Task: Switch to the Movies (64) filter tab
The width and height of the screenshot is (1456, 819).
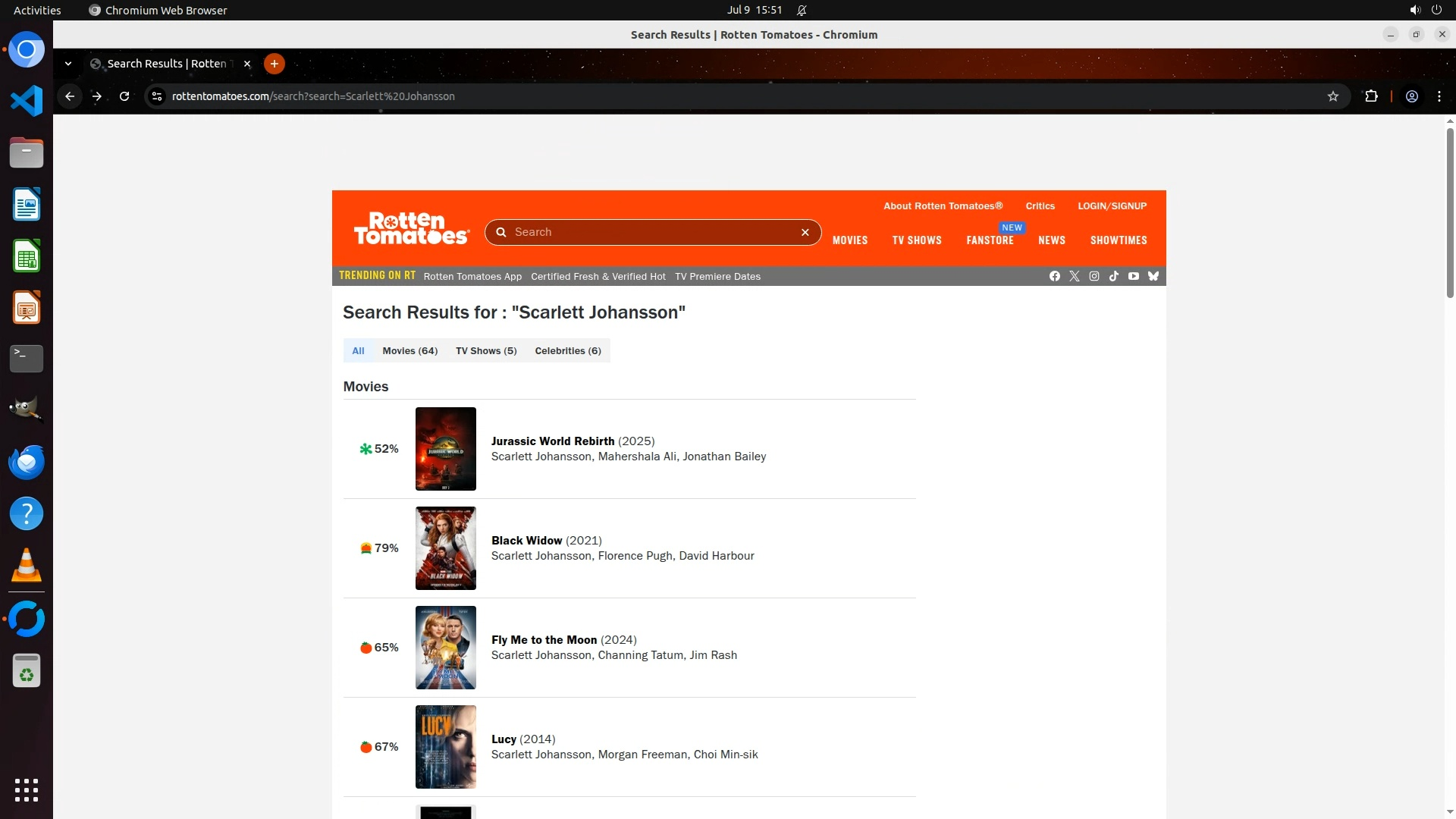Action: tap(409, 350)
